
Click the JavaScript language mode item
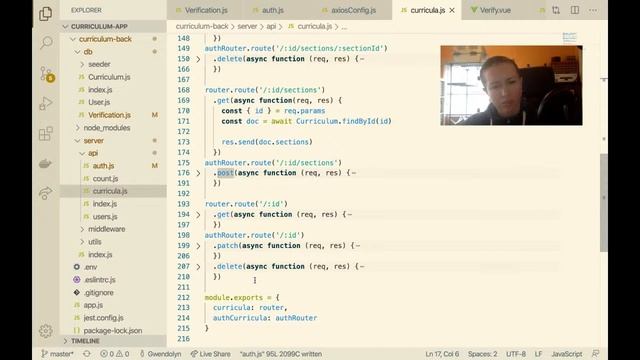tap(567, 354)
